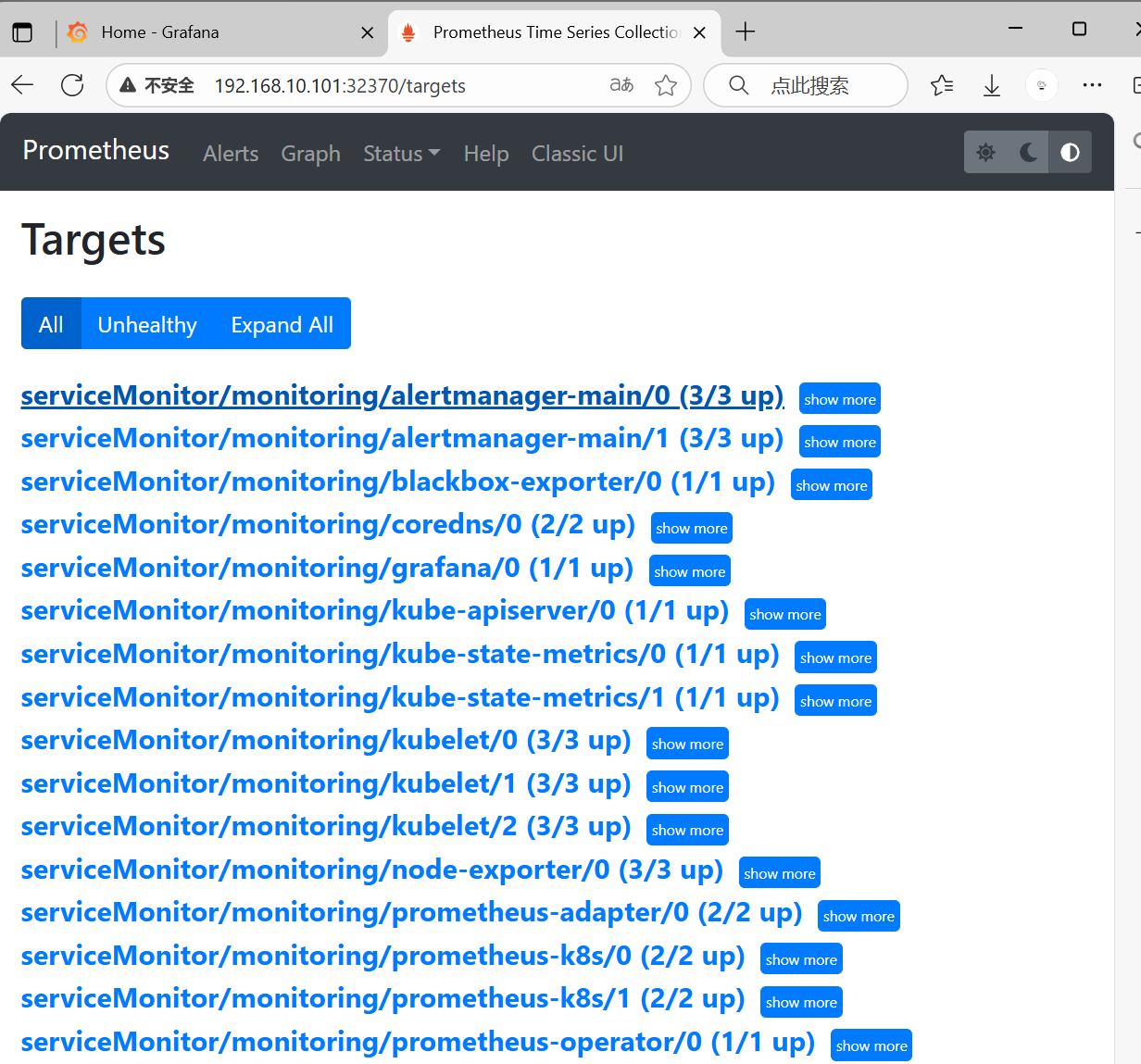Viewport: 1141px width, 1064px height.
Task: Open the tab actions menu icon
Action: [22, 32]
